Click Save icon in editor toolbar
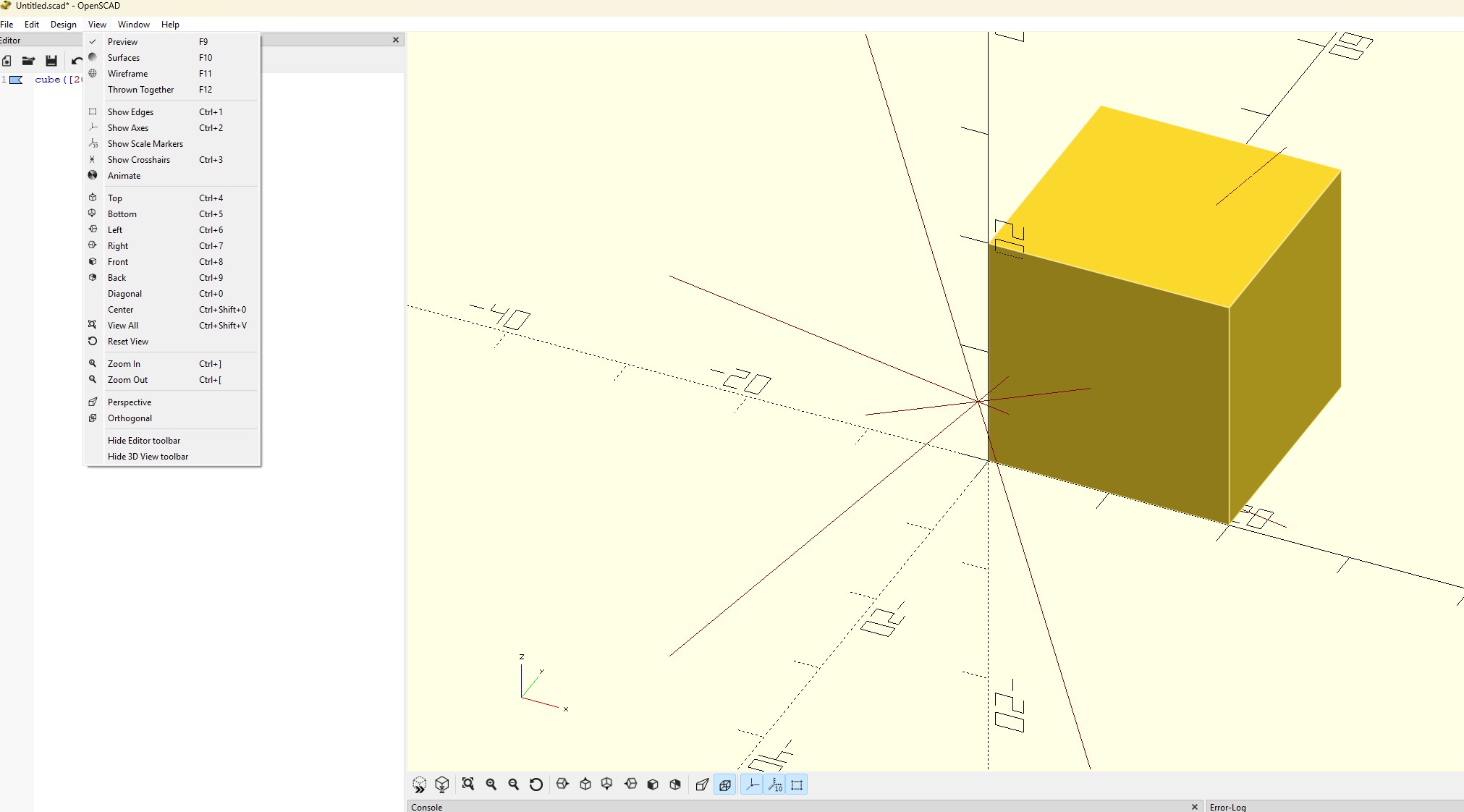Image resolution: width=1464 pixels, height=812 pixels. [x=51, y=61]
